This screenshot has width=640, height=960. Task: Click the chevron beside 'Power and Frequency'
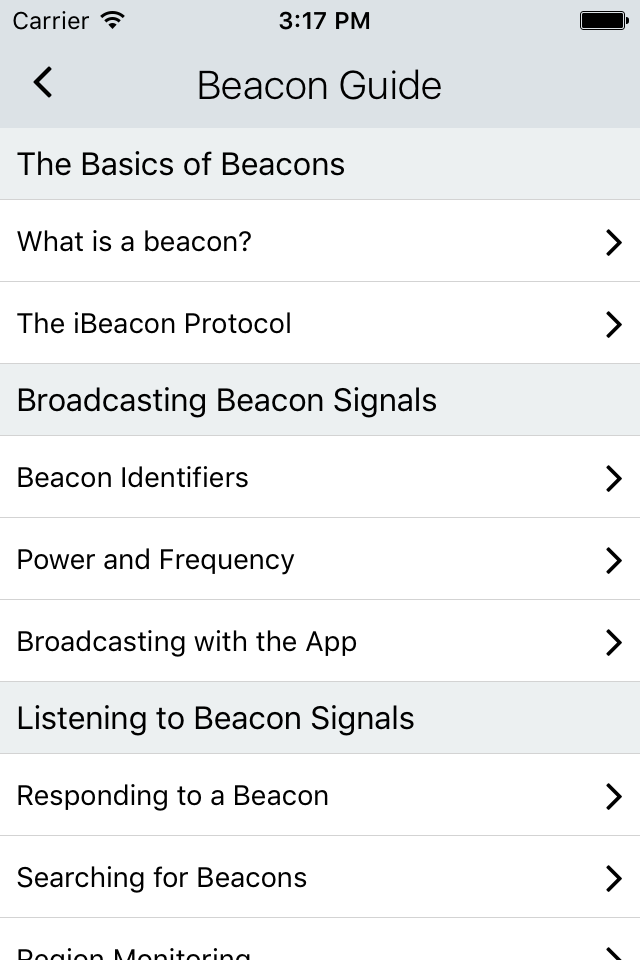614,560
